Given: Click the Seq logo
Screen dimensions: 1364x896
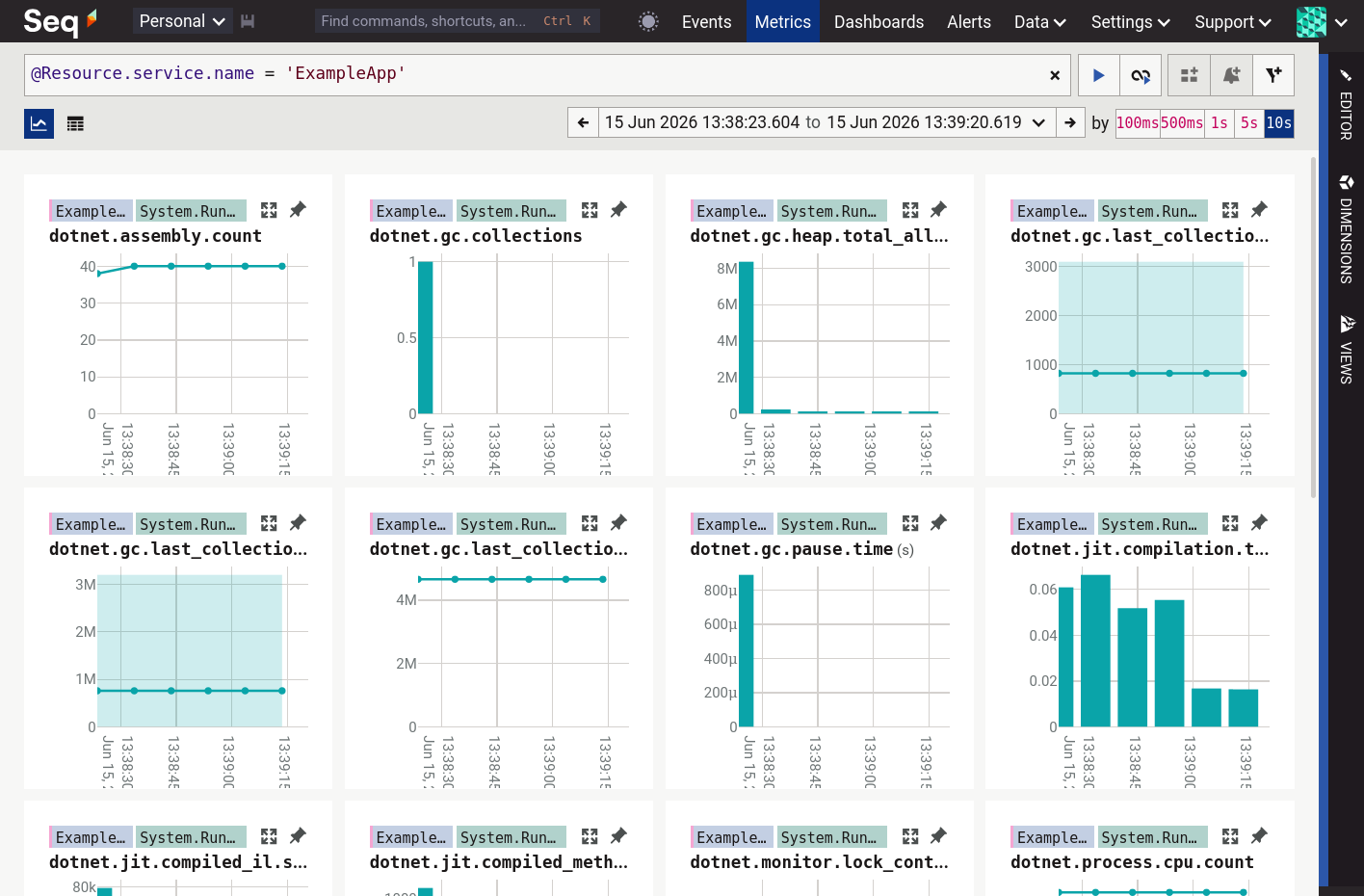Looking at the screenshot, I should 60,21.
